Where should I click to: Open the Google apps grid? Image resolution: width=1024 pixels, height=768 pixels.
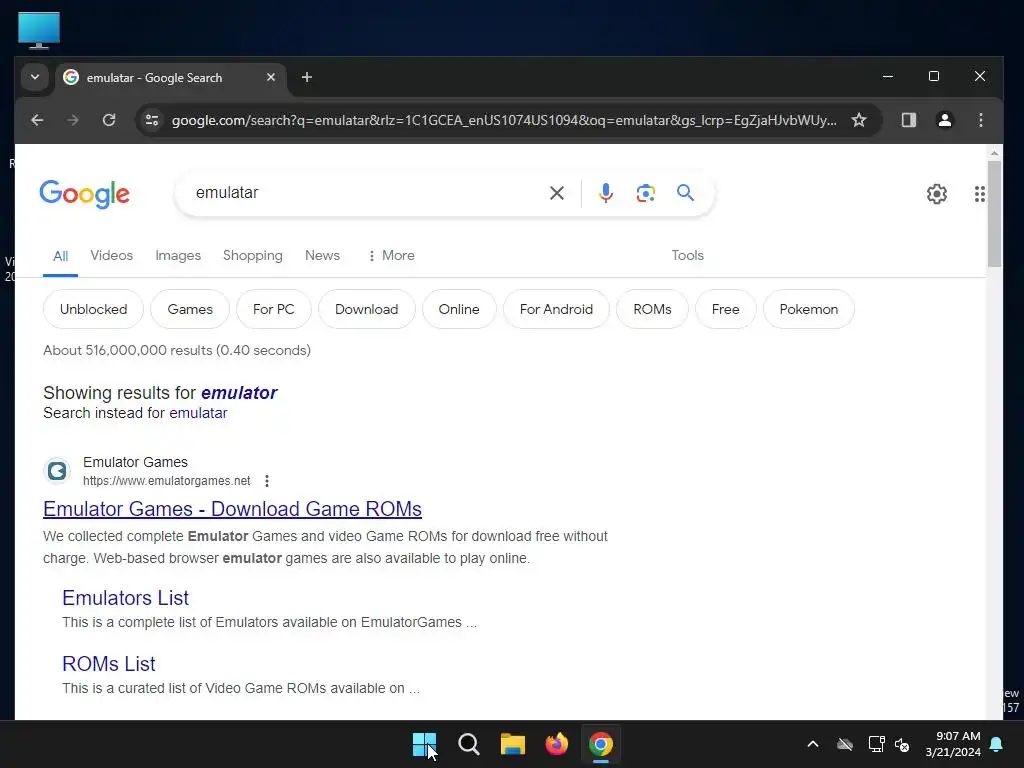click(x=980, y=194)
